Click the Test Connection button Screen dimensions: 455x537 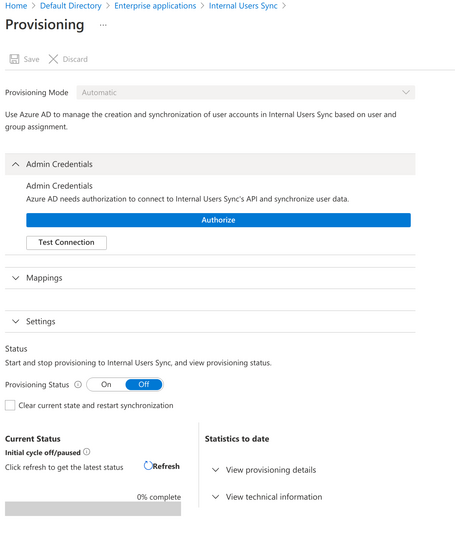click(x=66, y=242)
